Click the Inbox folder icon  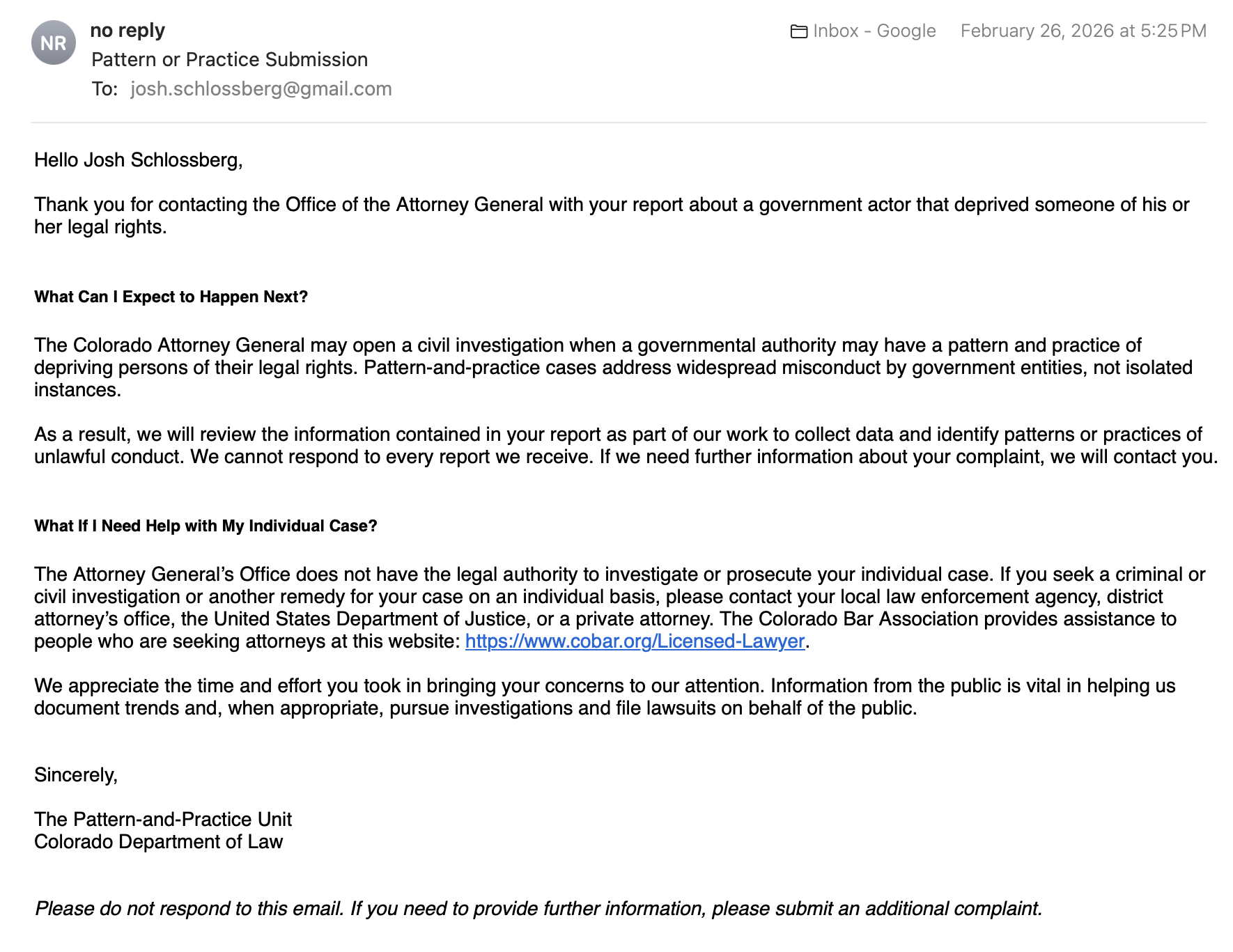[799, 31]
